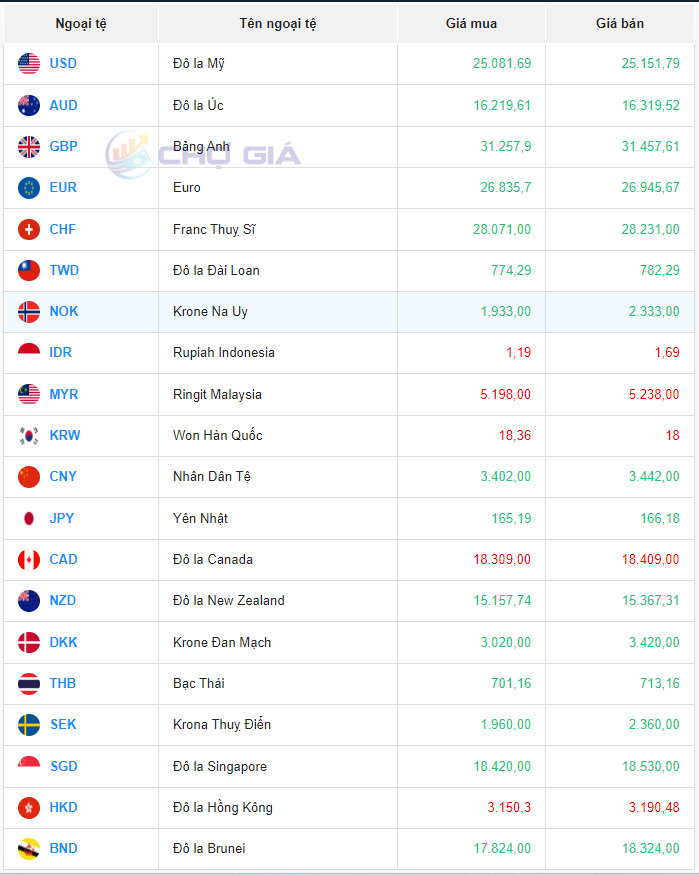Click the Canada flag icon
Image resolution: width=699 pixels, height=875 pixels.
pos(29,559)
